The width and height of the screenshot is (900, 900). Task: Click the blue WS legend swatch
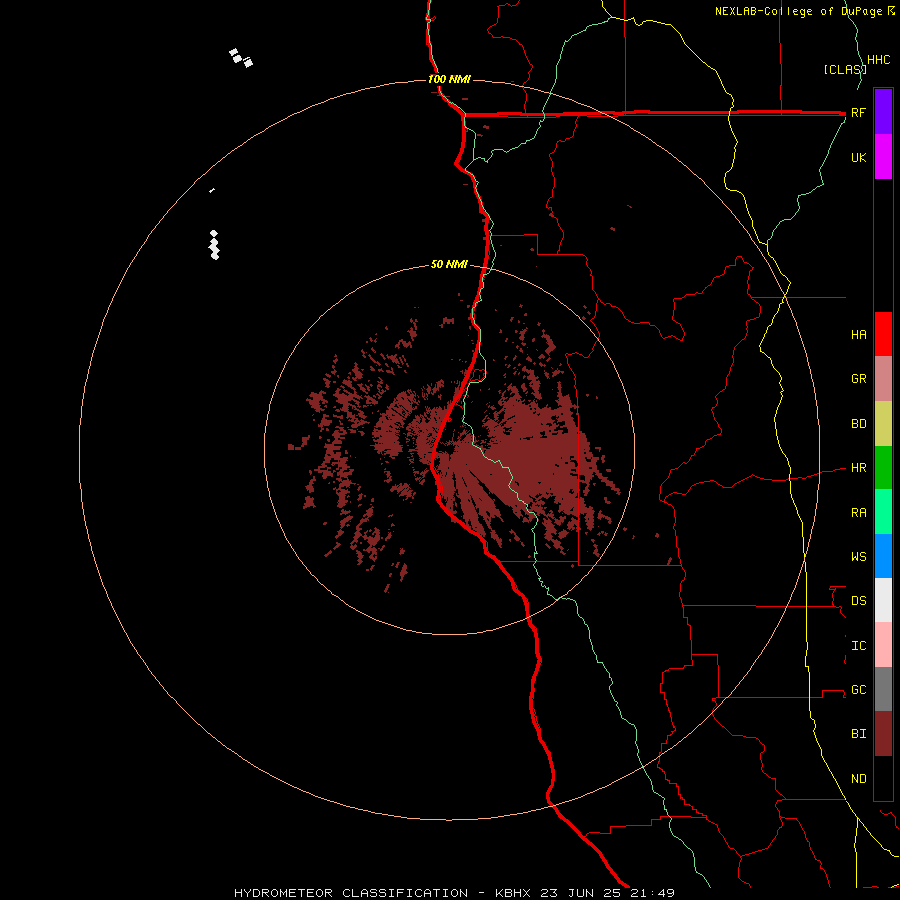883,556
